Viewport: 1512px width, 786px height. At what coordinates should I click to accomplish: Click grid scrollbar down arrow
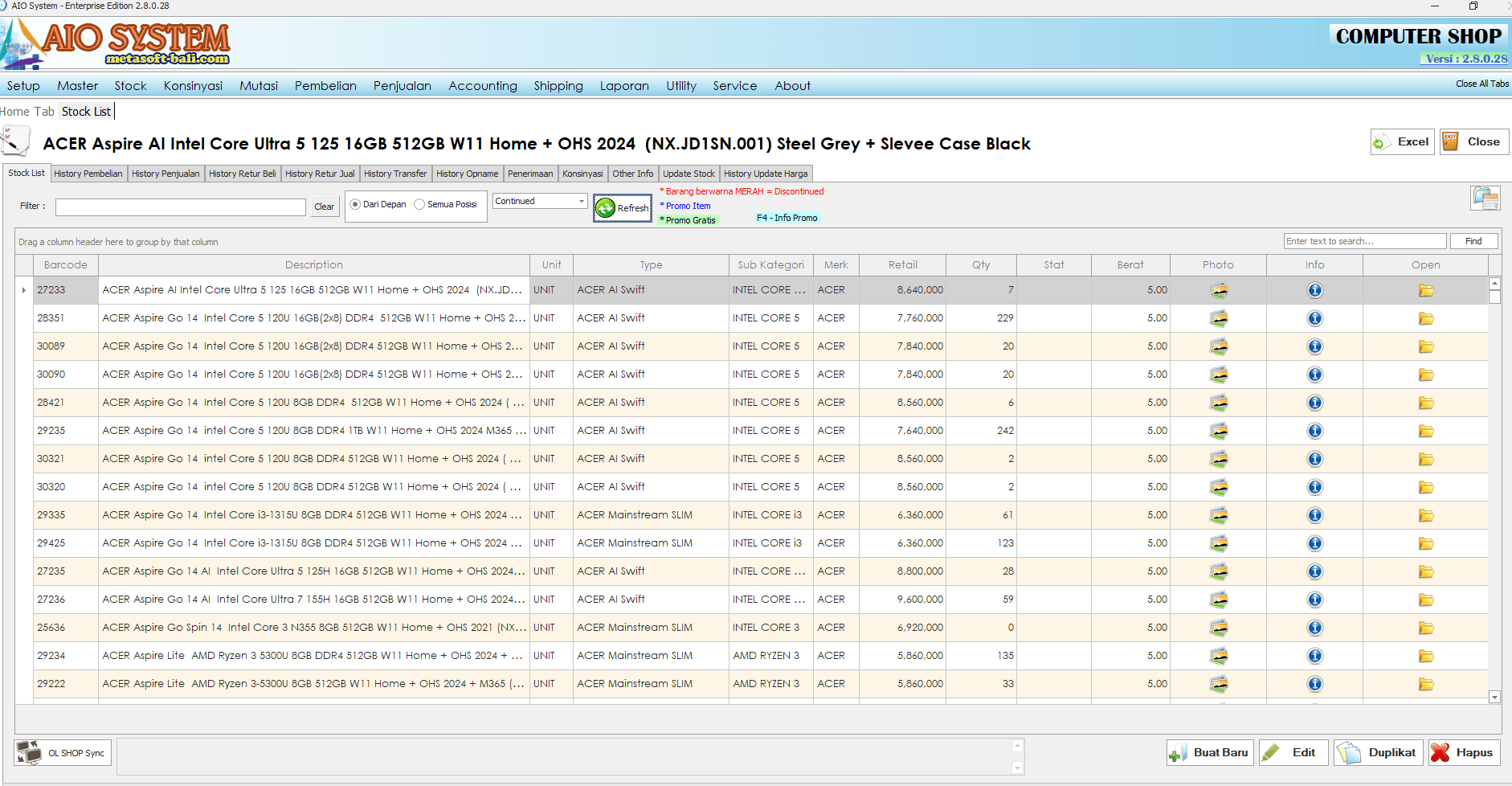(1494, 698)
